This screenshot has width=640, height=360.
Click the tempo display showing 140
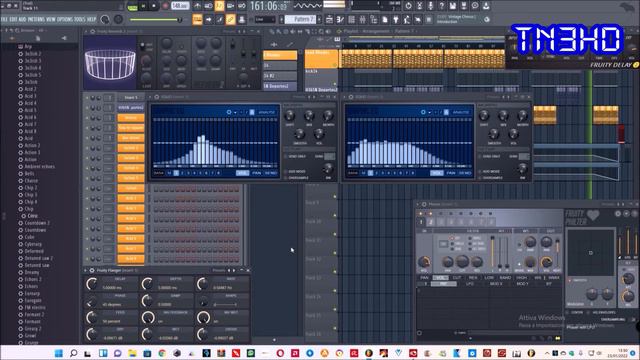180,6
